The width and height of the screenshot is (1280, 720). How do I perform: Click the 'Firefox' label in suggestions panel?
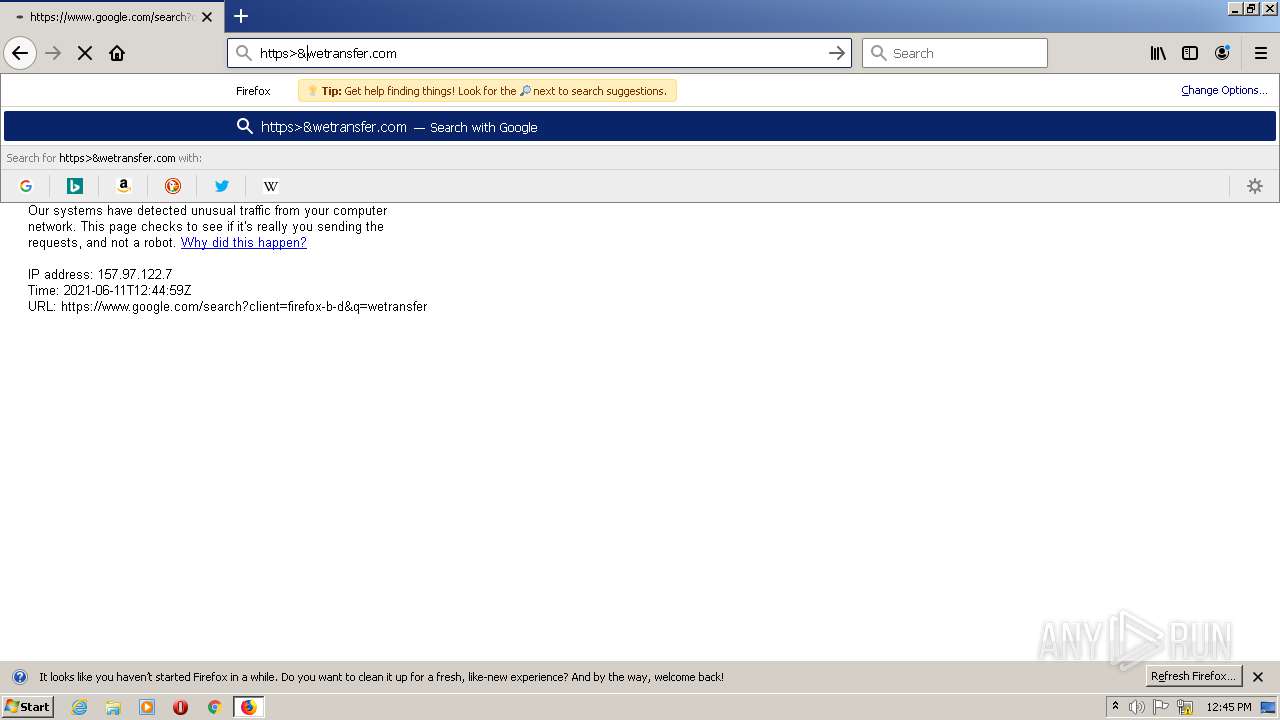(x=253, y=90)
